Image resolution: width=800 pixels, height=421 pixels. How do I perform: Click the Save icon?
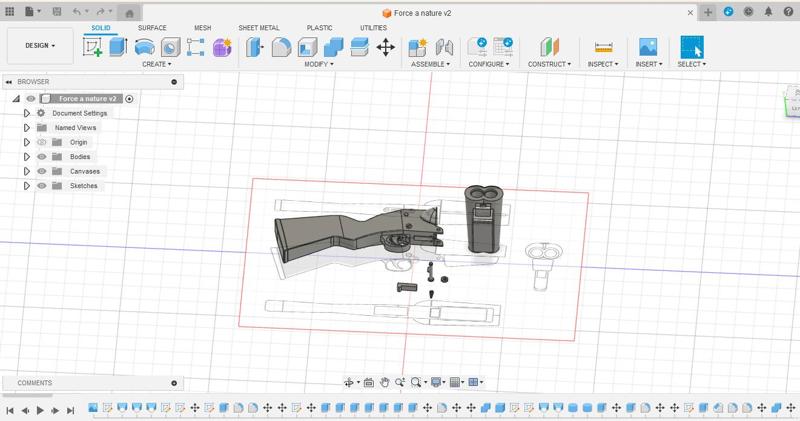pos(57,11)
